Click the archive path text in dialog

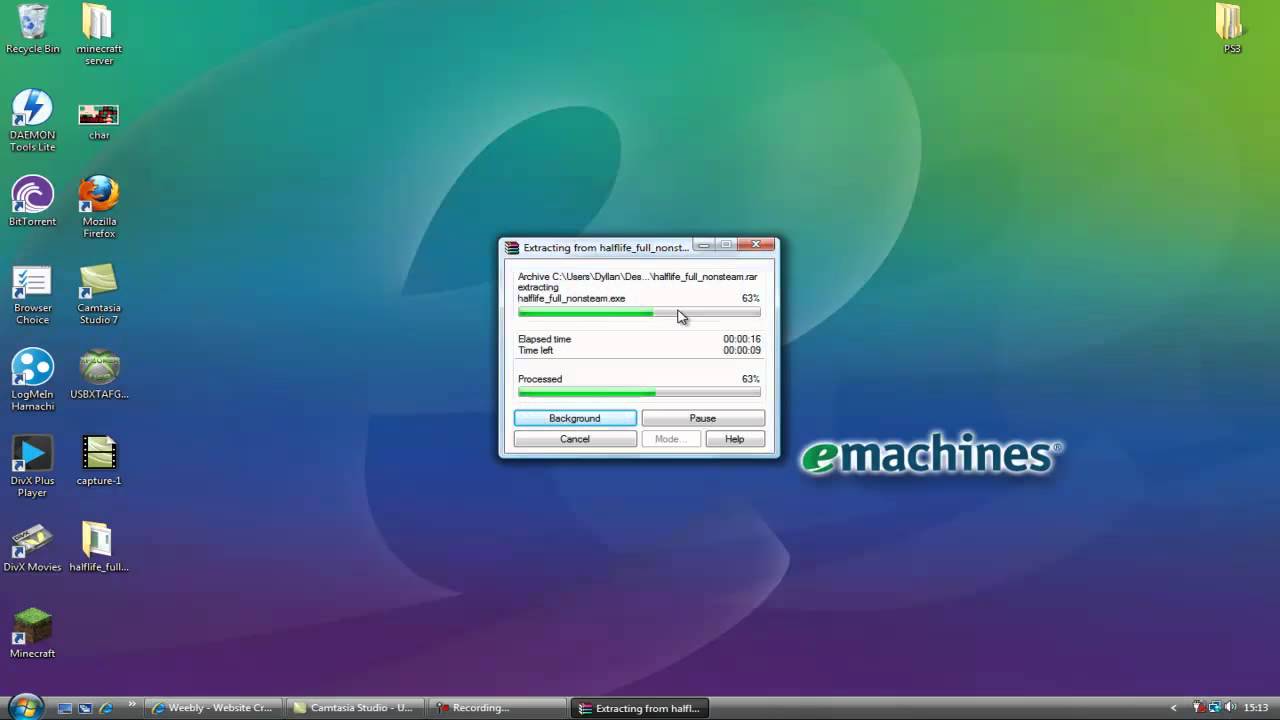[637, 276]
